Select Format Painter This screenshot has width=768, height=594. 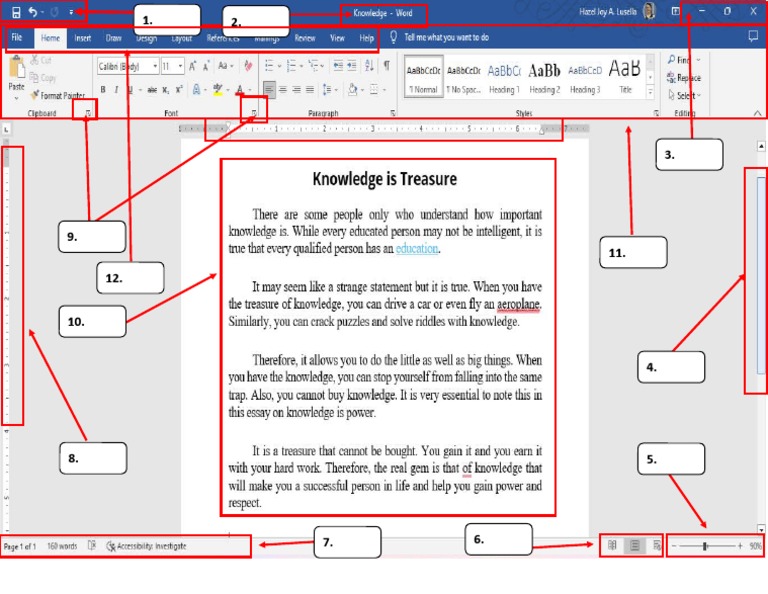point(58,95)
